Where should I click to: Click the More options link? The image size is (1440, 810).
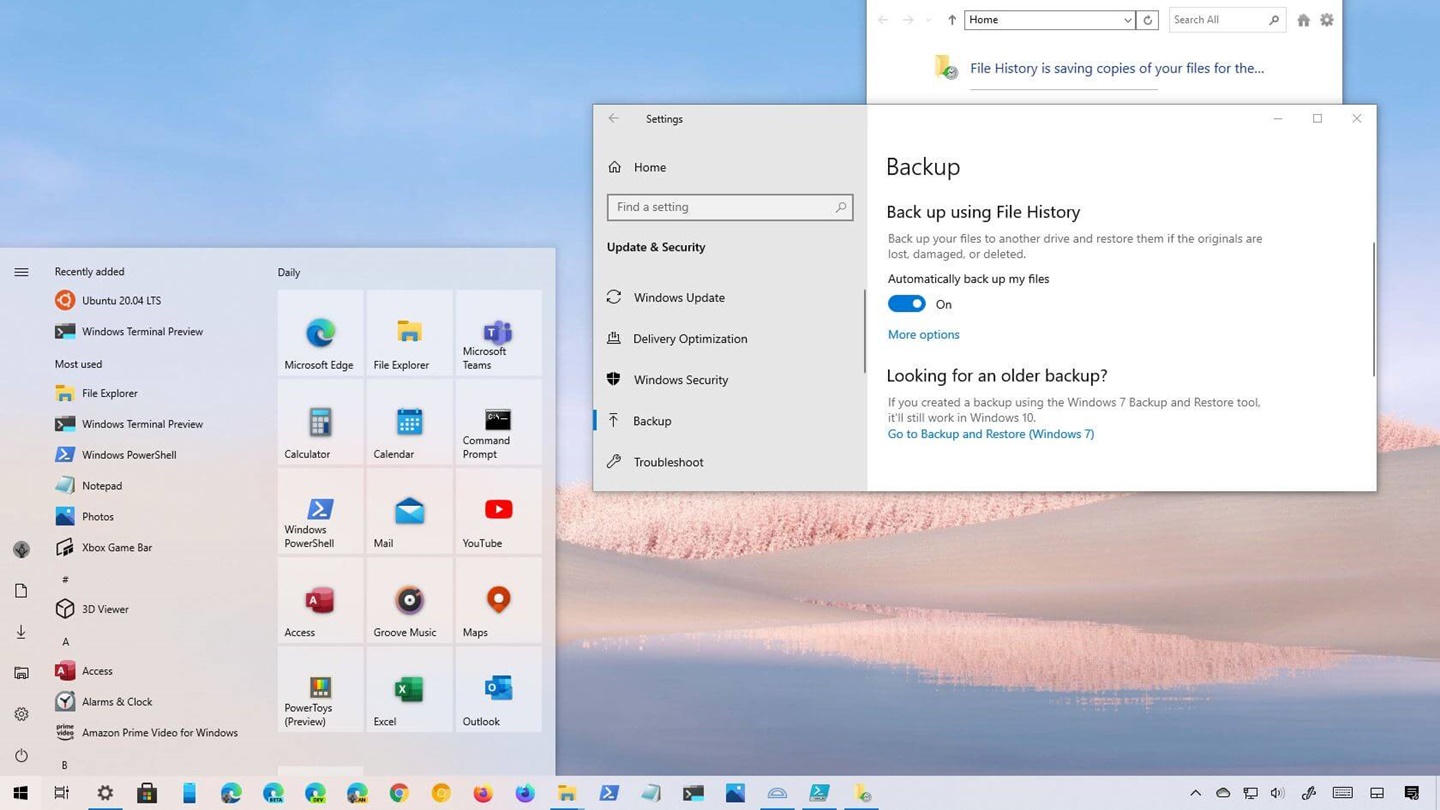[923, 335]
